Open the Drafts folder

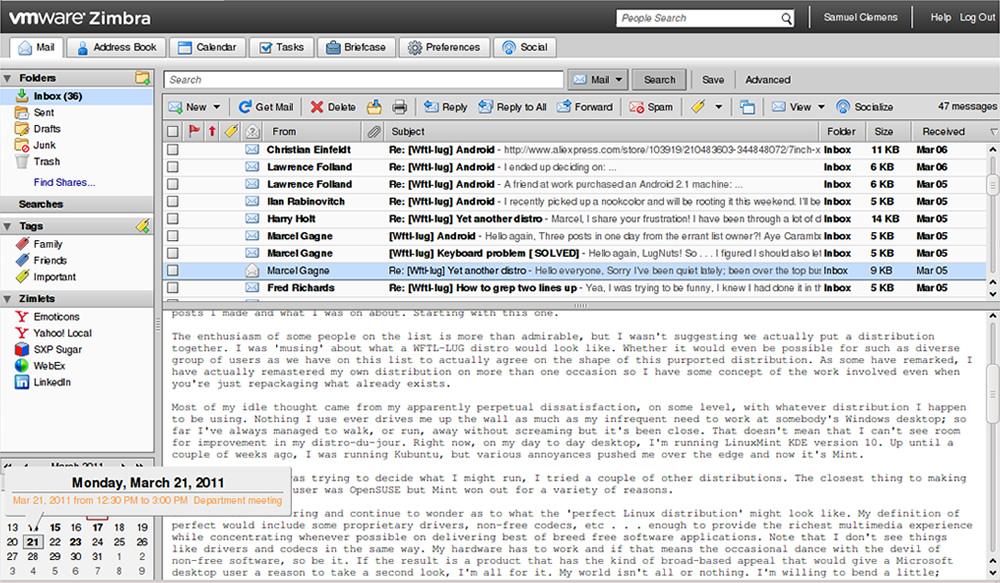click(x=47, y=129)
